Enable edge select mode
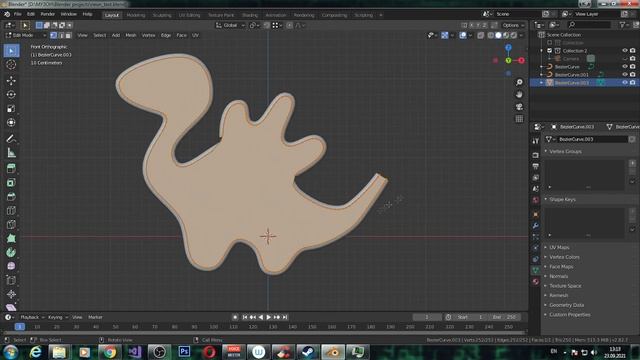This screenshot has width=640, height=360. click(x=61, y=36)
